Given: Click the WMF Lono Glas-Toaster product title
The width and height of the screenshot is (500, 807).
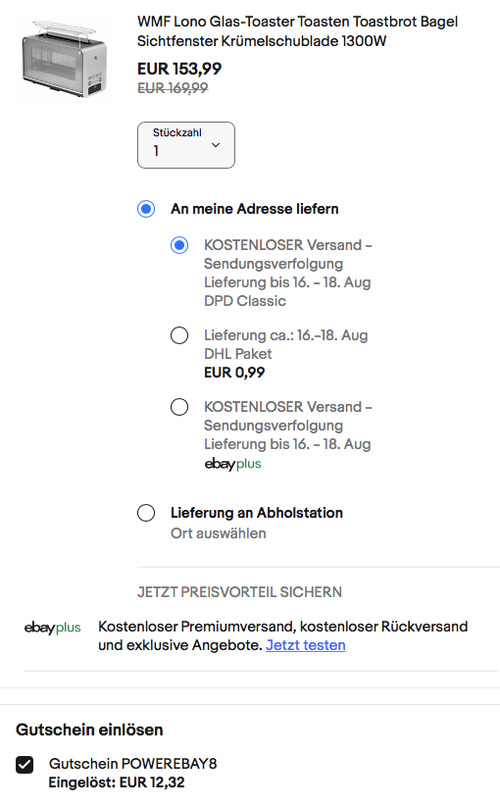Looking at the screenshot, I should 297,31.
